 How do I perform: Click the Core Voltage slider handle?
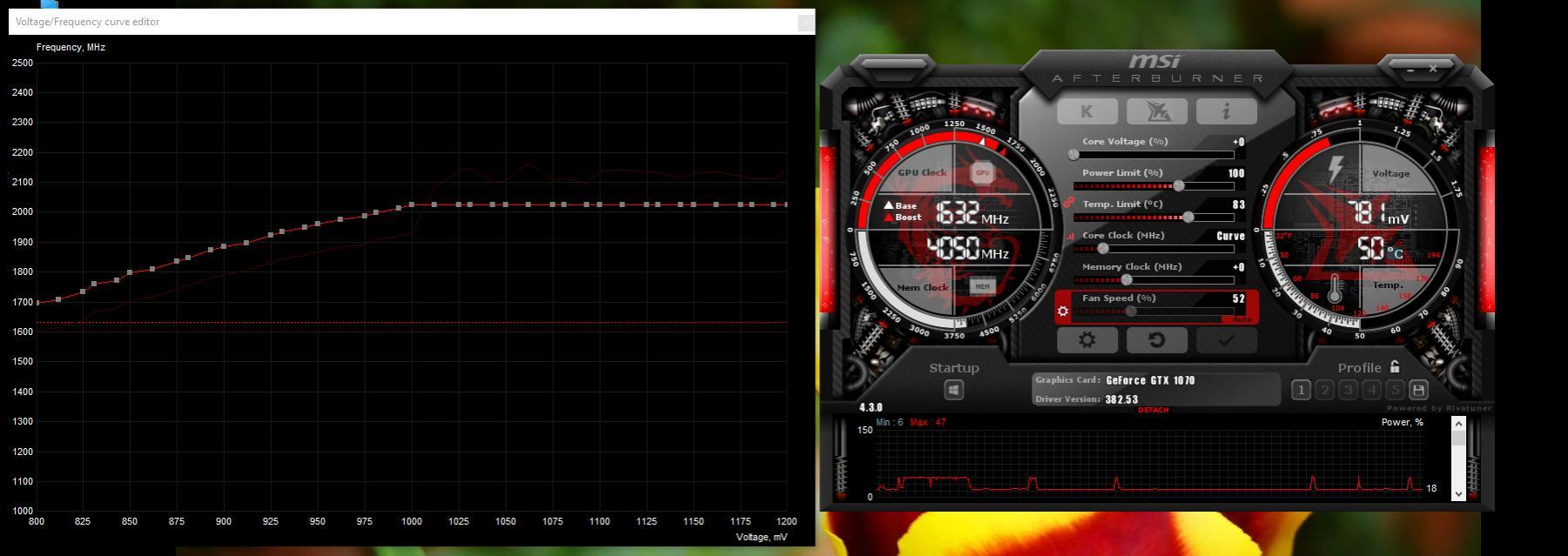1073,154
